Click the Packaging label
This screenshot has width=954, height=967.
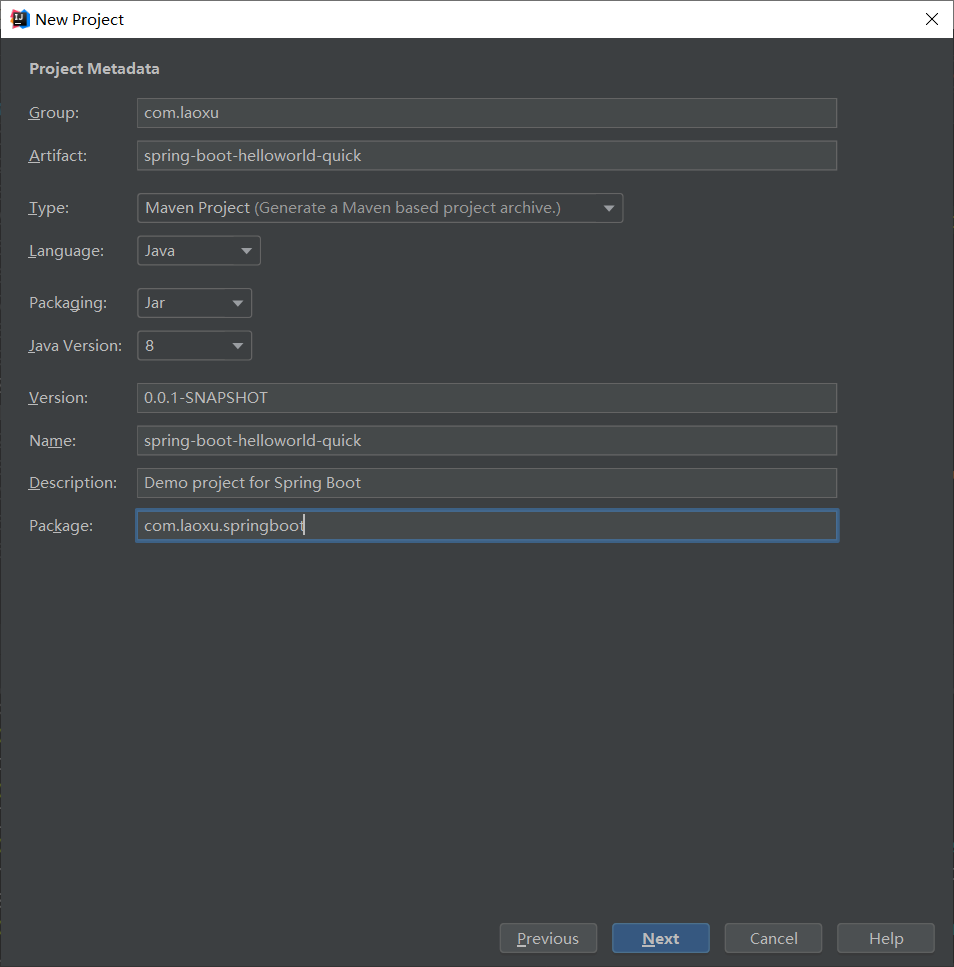(x=68, y=303)
